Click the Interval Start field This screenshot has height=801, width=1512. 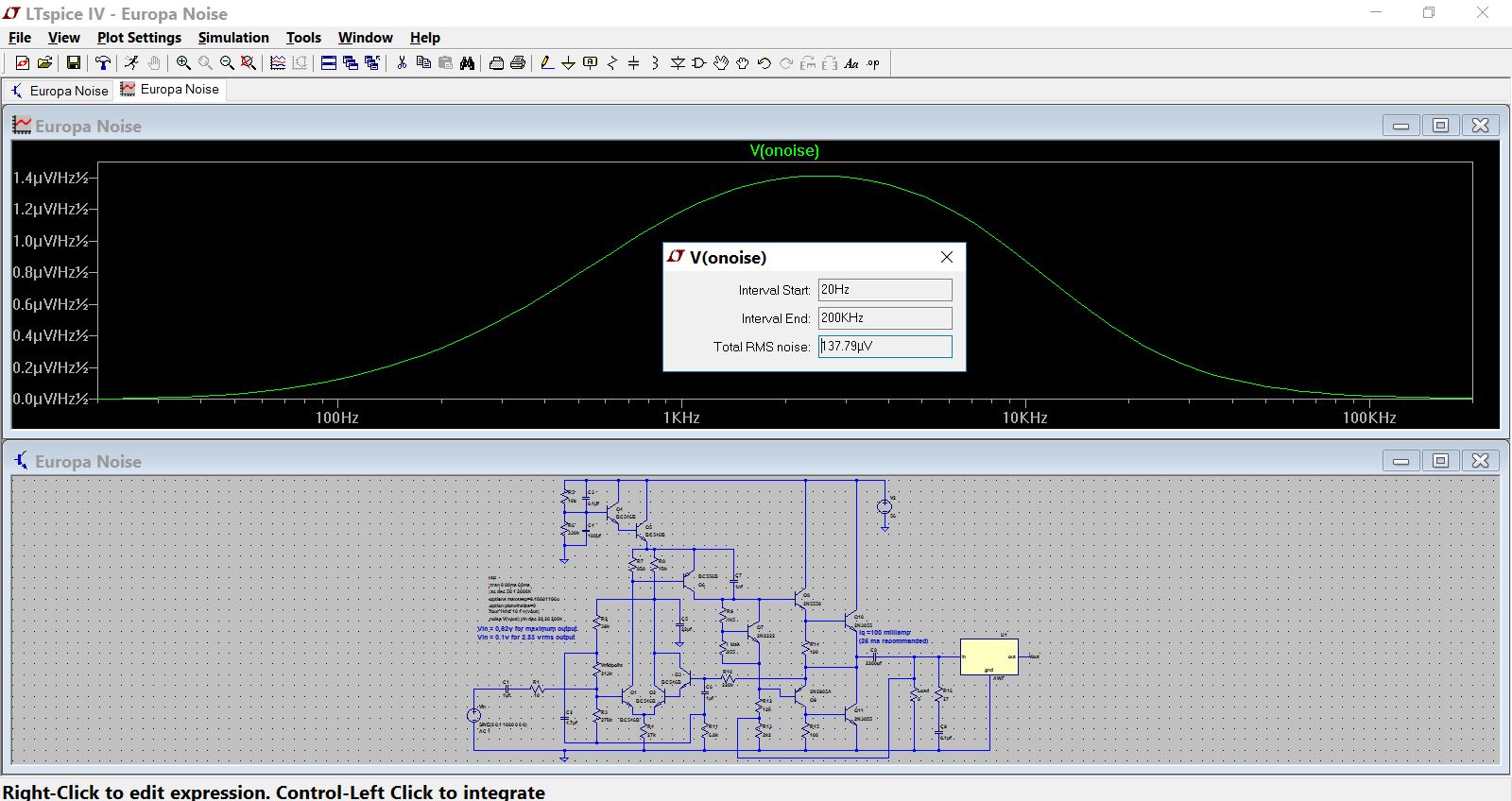[885, 290]
